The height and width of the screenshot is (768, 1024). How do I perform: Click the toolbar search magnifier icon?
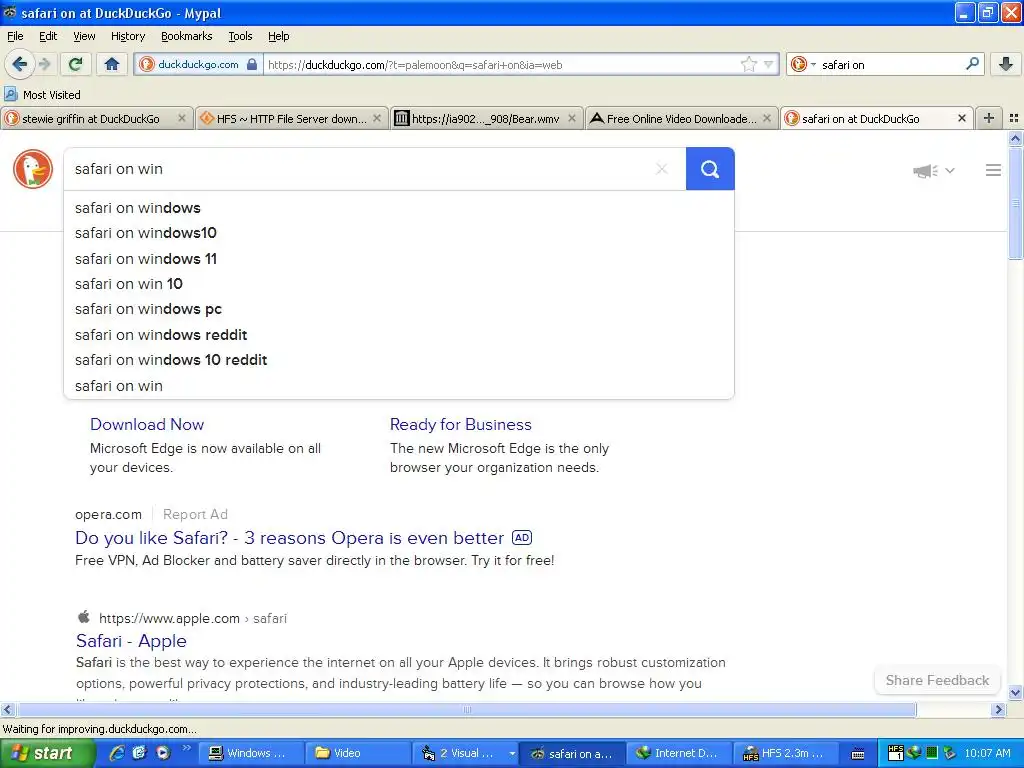click(972, 64)
